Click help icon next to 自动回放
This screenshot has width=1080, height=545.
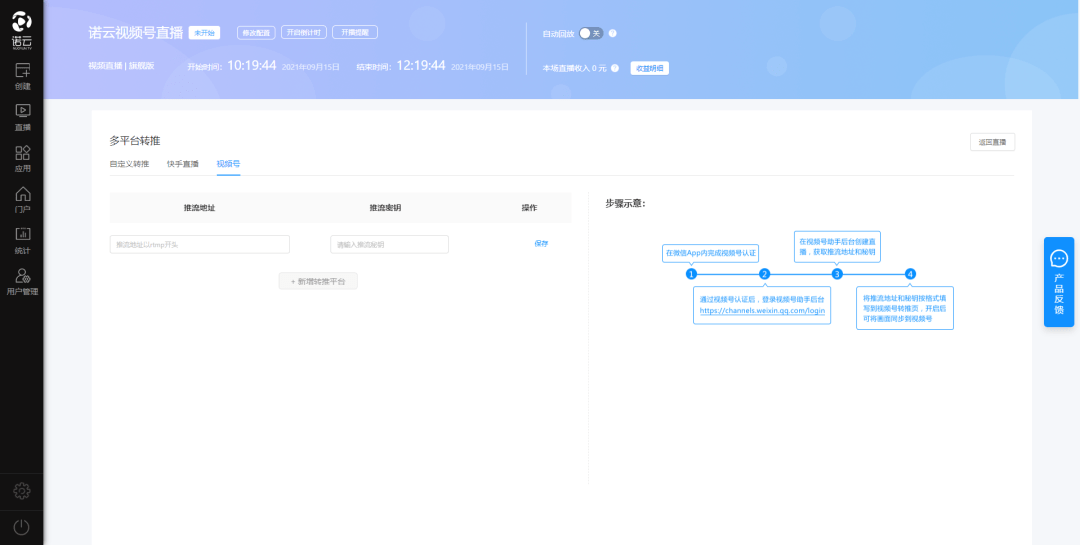tap(612, 33)
